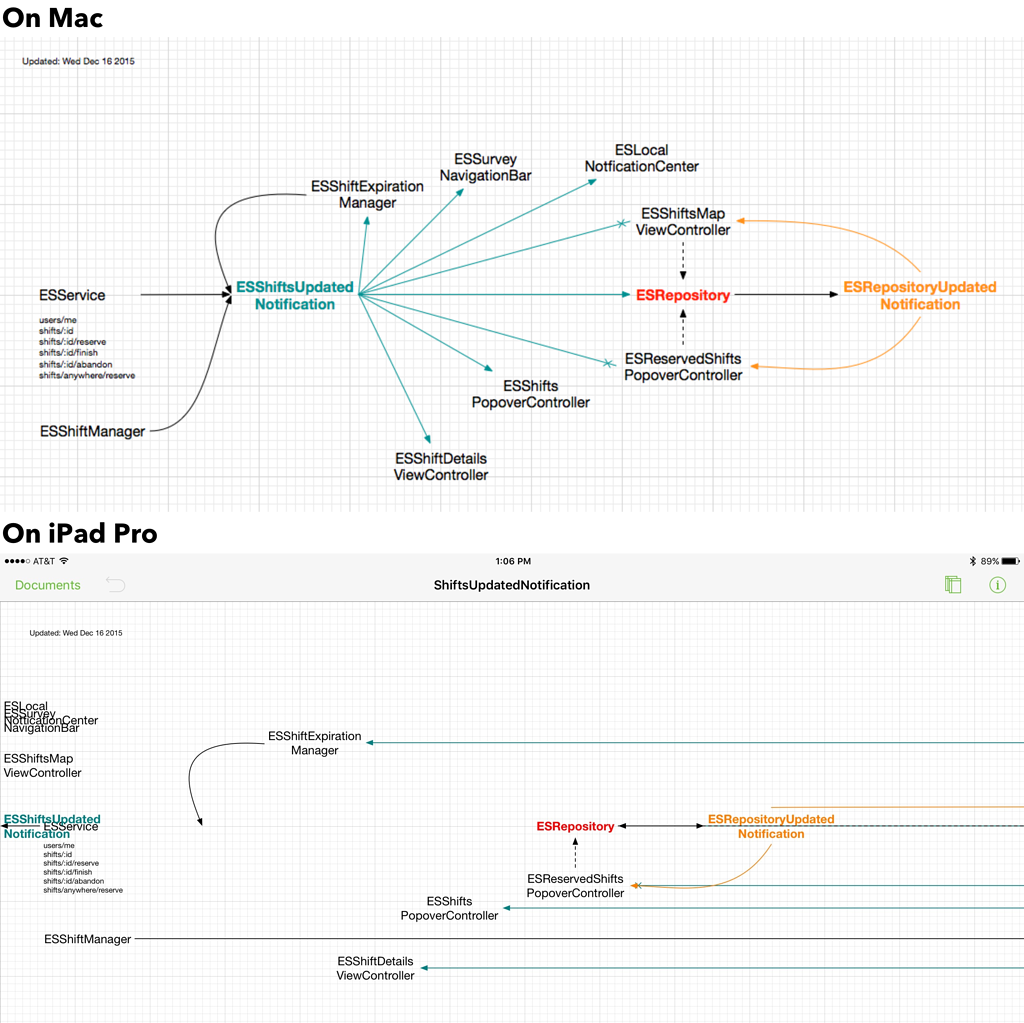Tap the ESSurvey NavigationBar node
Image resolution: width=1024 pixels, height=1023 pixels.
tap(484, 166)
